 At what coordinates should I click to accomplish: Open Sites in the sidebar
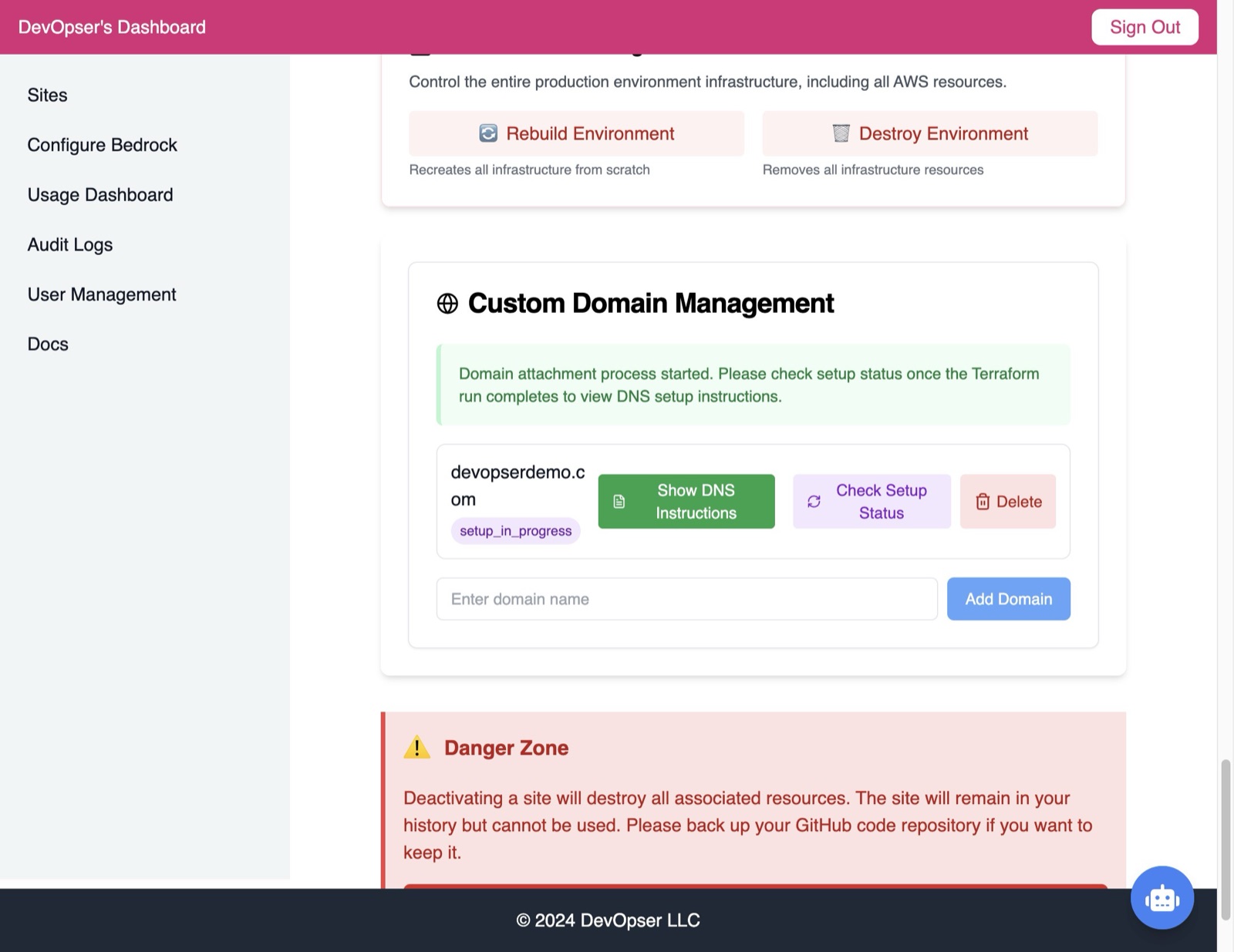(x=47, y=95)
